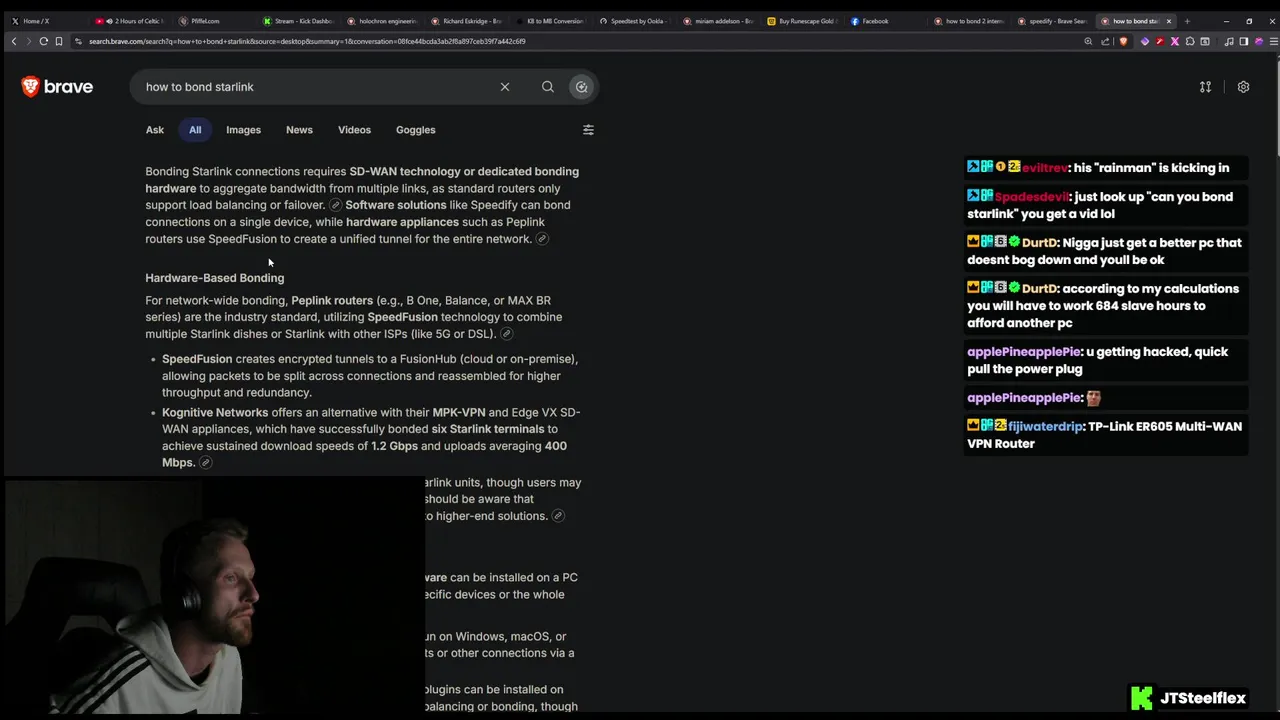Switch to the Facebook browser tab
This screenshot has height=720, width=1280.
coord(885,21)
